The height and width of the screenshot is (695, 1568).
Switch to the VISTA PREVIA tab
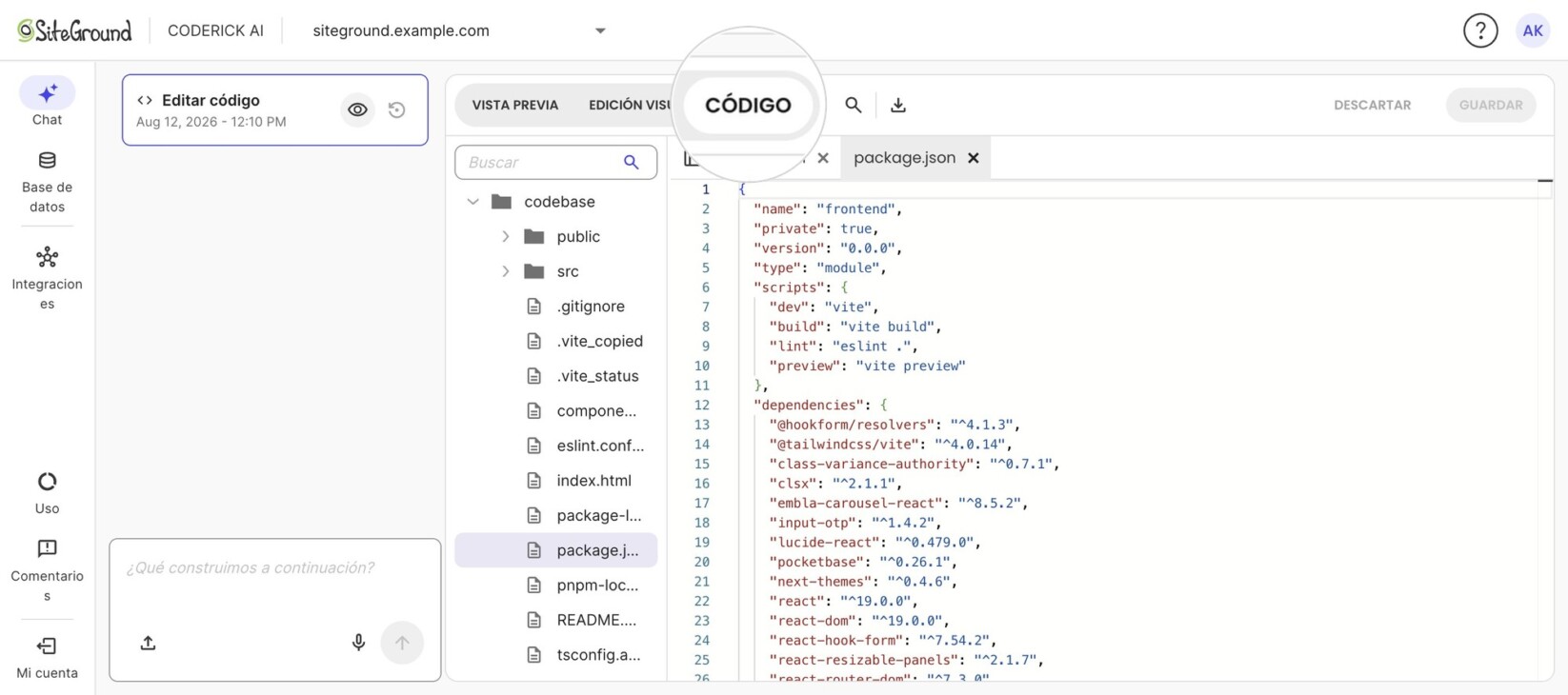(x=515, y=105)
